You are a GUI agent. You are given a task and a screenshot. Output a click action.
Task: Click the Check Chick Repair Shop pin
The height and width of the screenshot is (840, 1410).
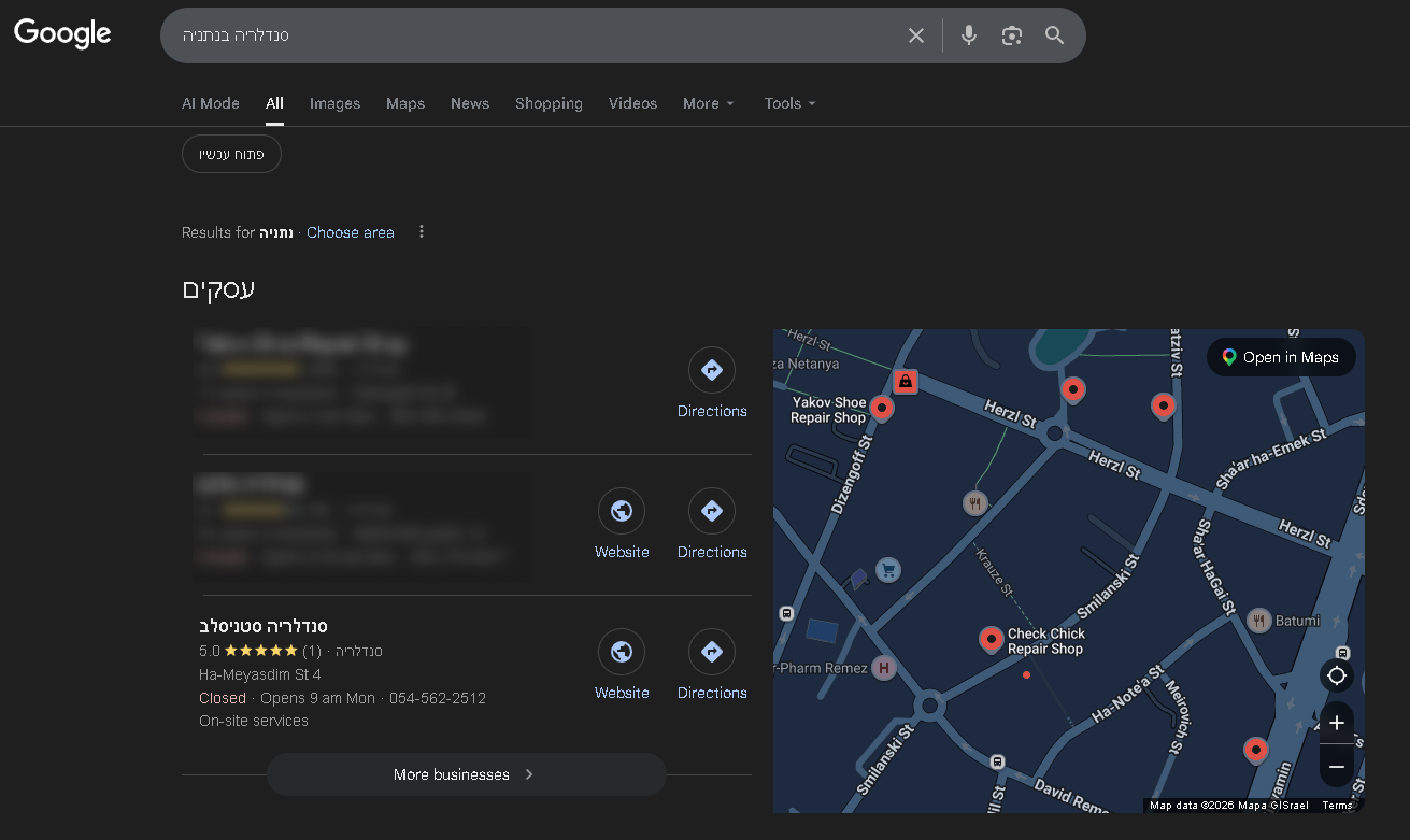[x=991, y=638]
